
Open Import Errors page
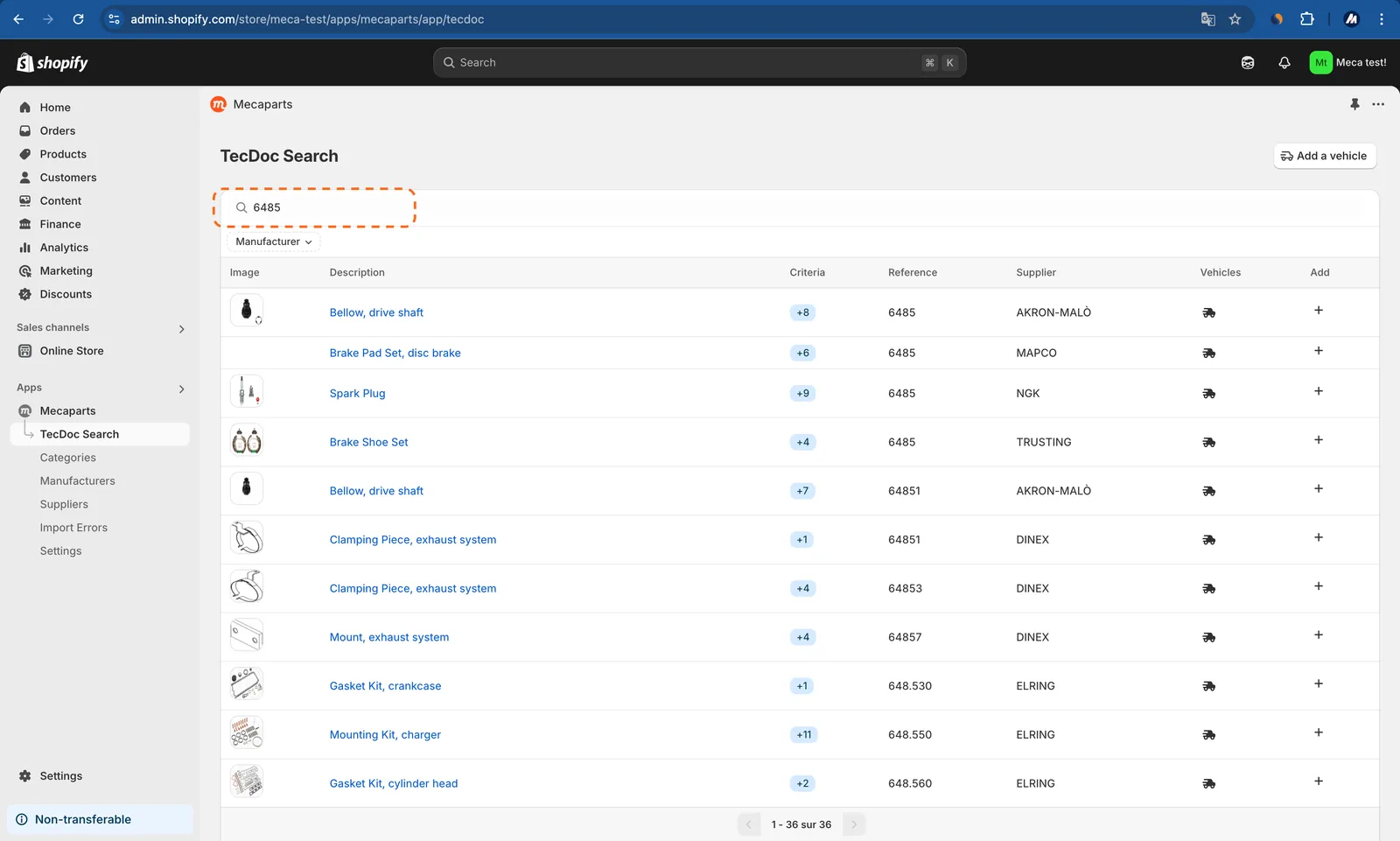pos(73,528)
